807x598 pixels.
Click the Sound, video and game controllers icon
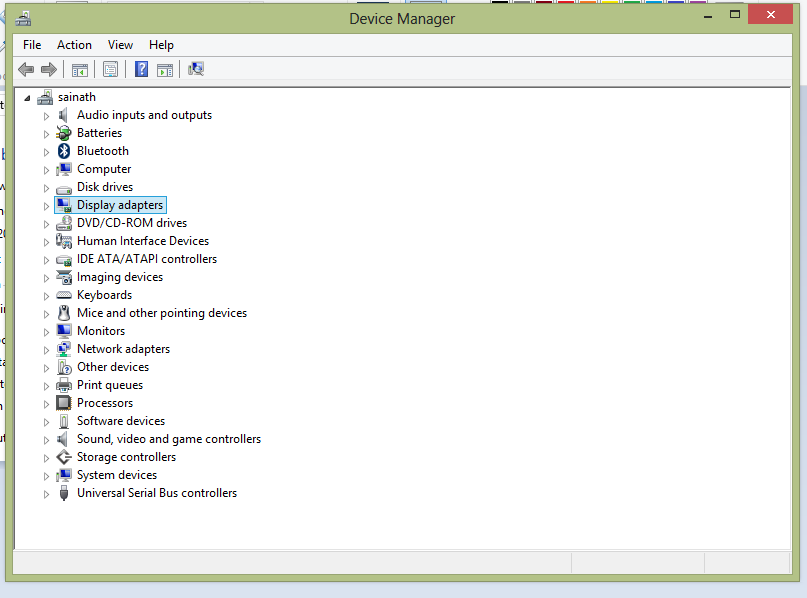pyautogui.click(x=63, y=439)
